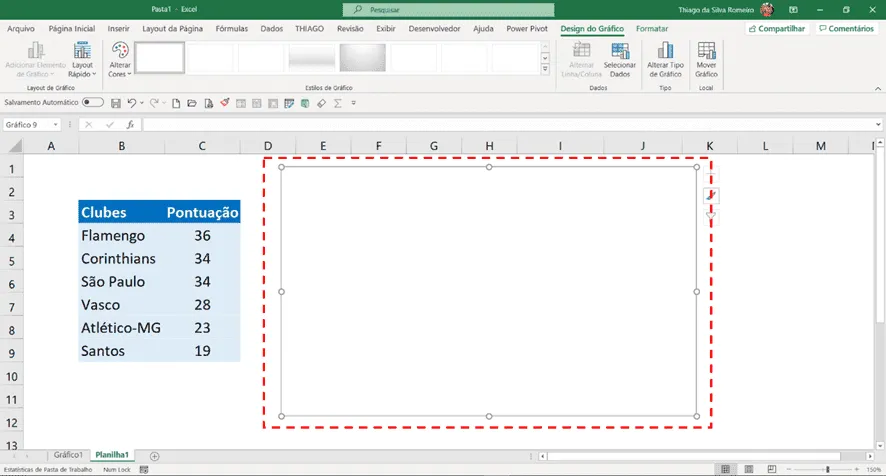
Task: Open the Layout da Página tab
Action: click(x=172, y=28)
